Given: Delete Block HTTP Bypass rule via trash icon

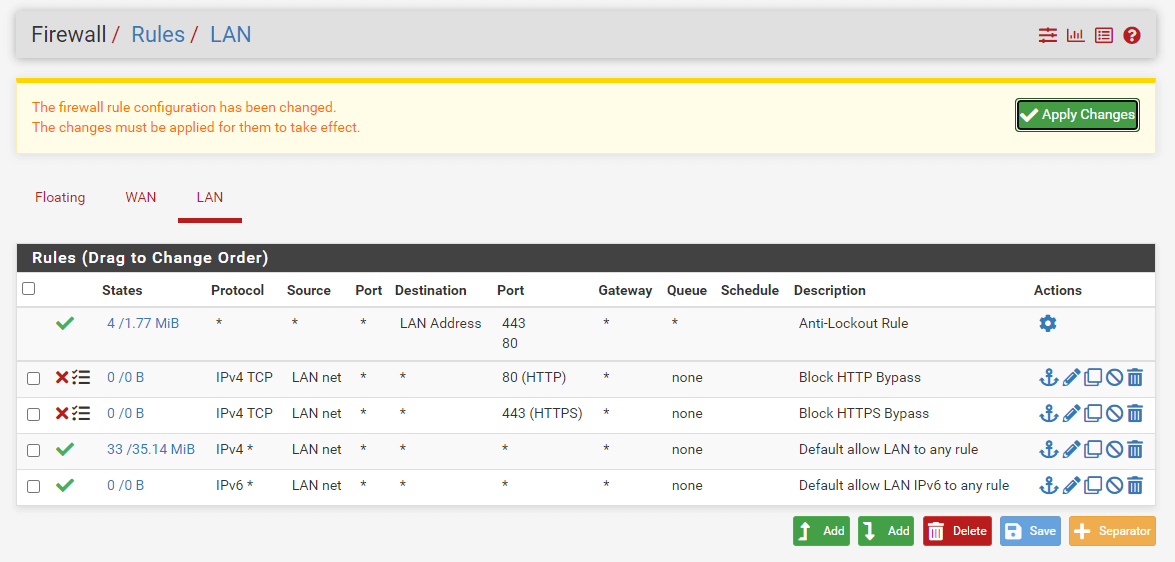Looking at the screenshot, I should [1135, 377].
